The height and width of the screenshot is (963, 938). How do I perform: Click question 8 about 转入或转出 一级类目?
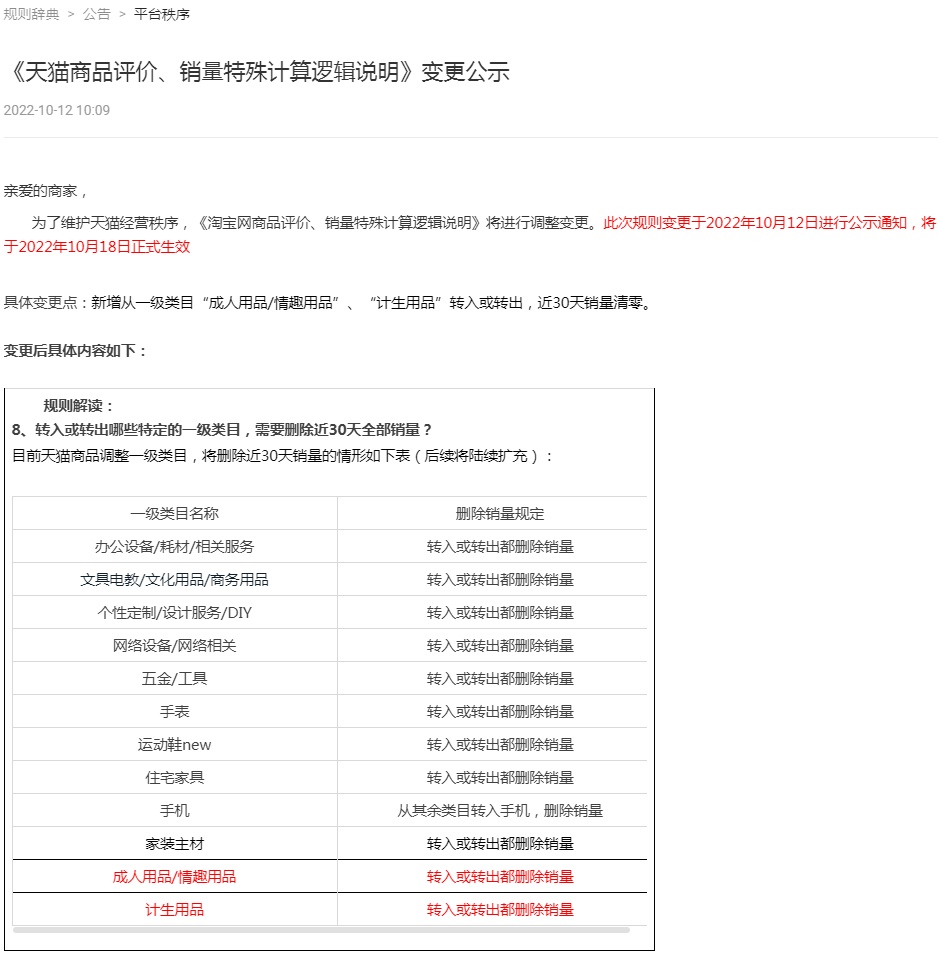click(x=222, y=430)
